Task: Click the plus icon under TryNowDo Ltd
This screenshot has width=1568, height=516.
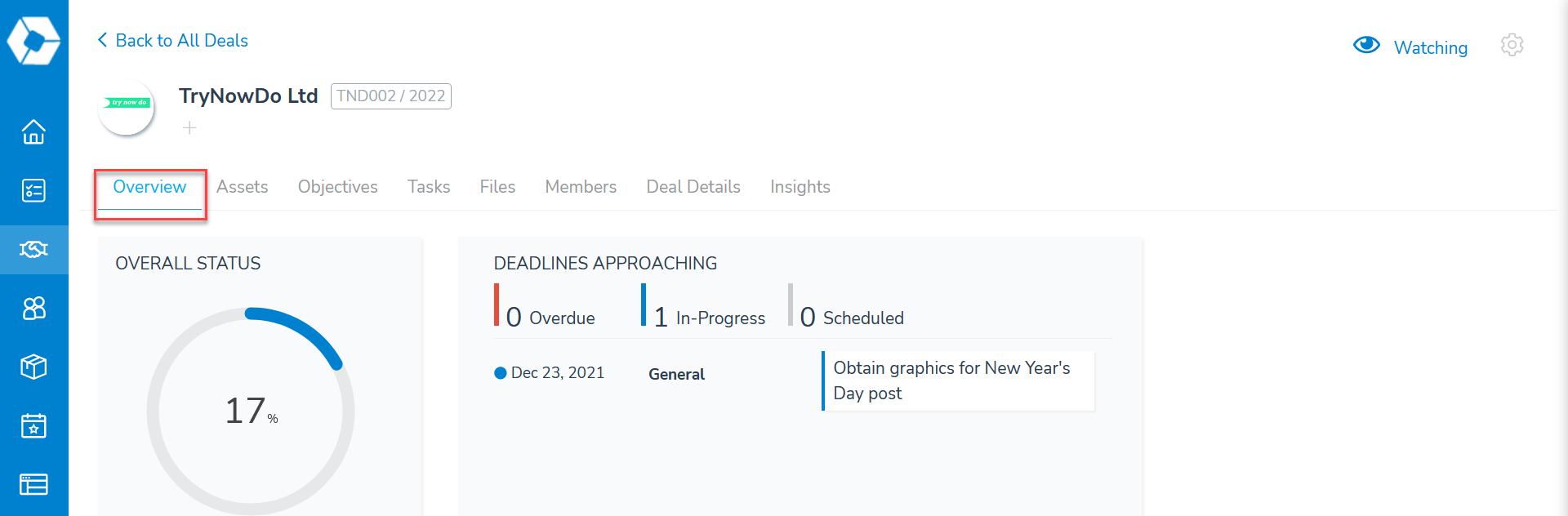Action: coord(189,128)
